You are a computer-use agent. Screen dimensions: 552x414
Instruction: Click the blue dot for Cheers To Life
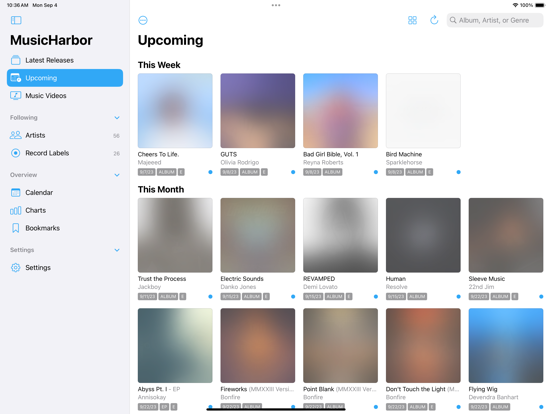(x=210, y=172)
